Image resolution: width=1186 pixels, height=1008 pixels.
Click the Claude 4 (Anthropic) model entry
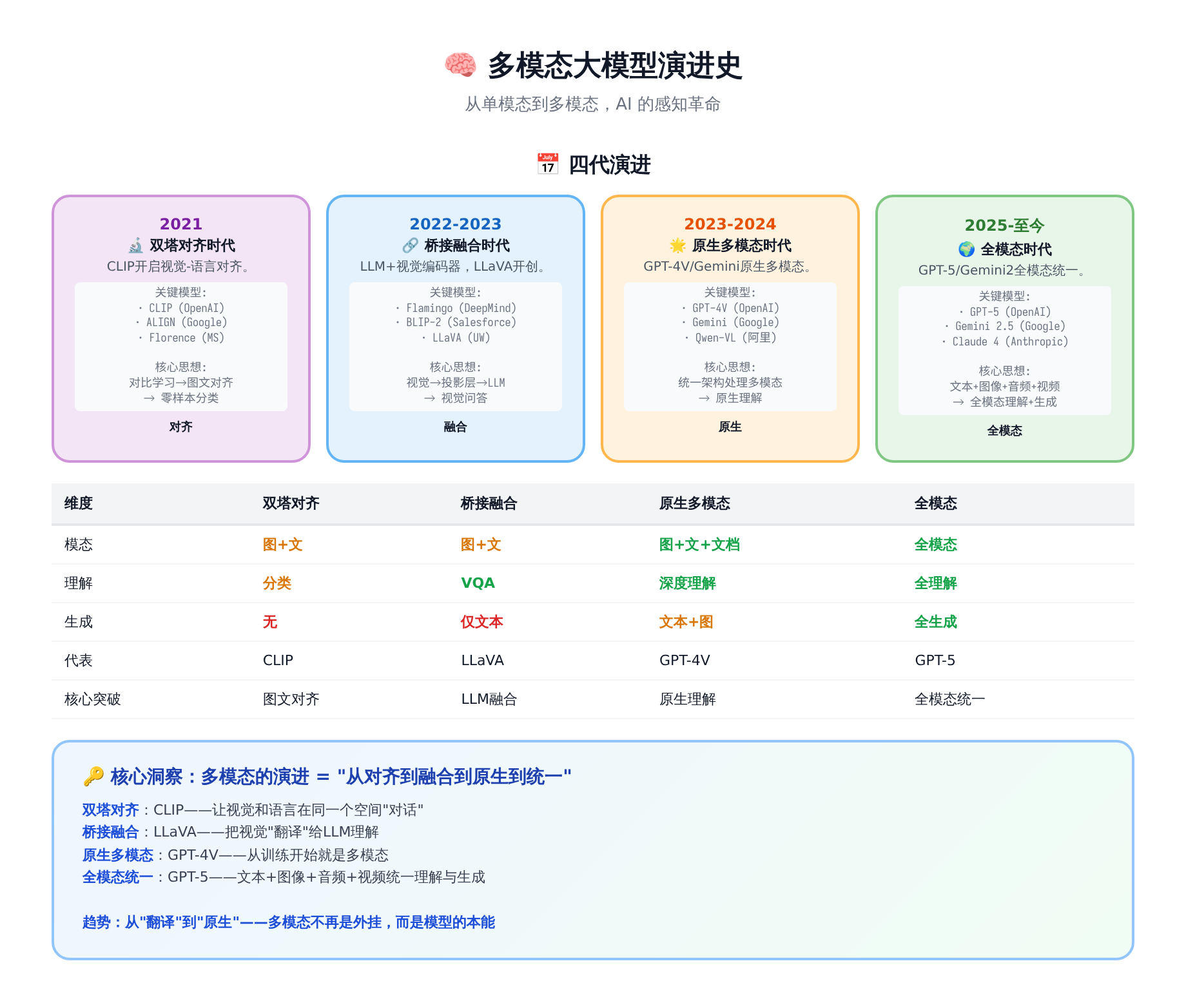coord(1005,342)
